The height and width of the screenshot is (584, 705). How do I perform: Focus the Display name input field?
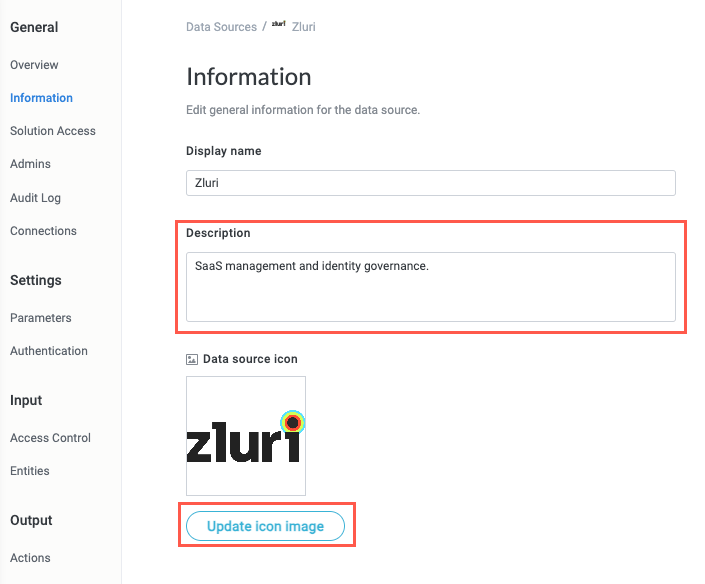tap(430, 183)
